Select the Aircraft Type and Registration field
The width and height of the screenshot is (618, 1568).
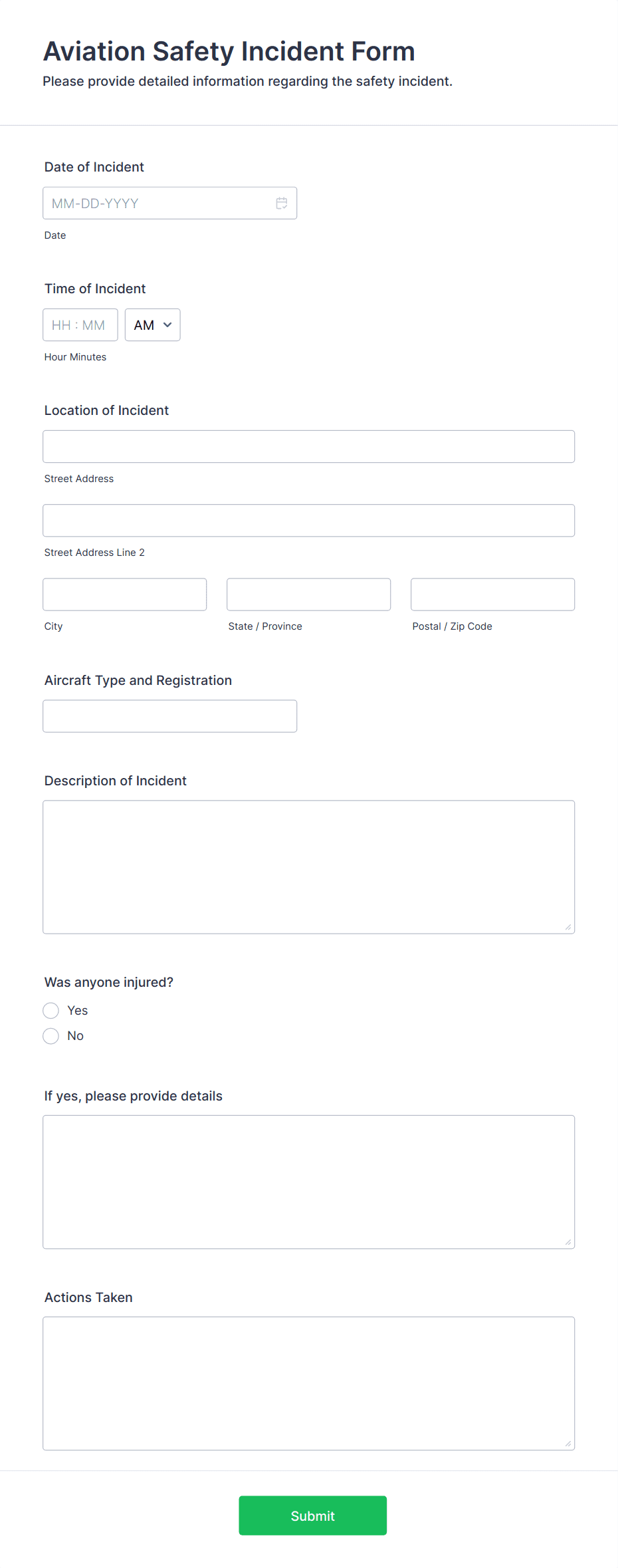click(x=169, y=716)
